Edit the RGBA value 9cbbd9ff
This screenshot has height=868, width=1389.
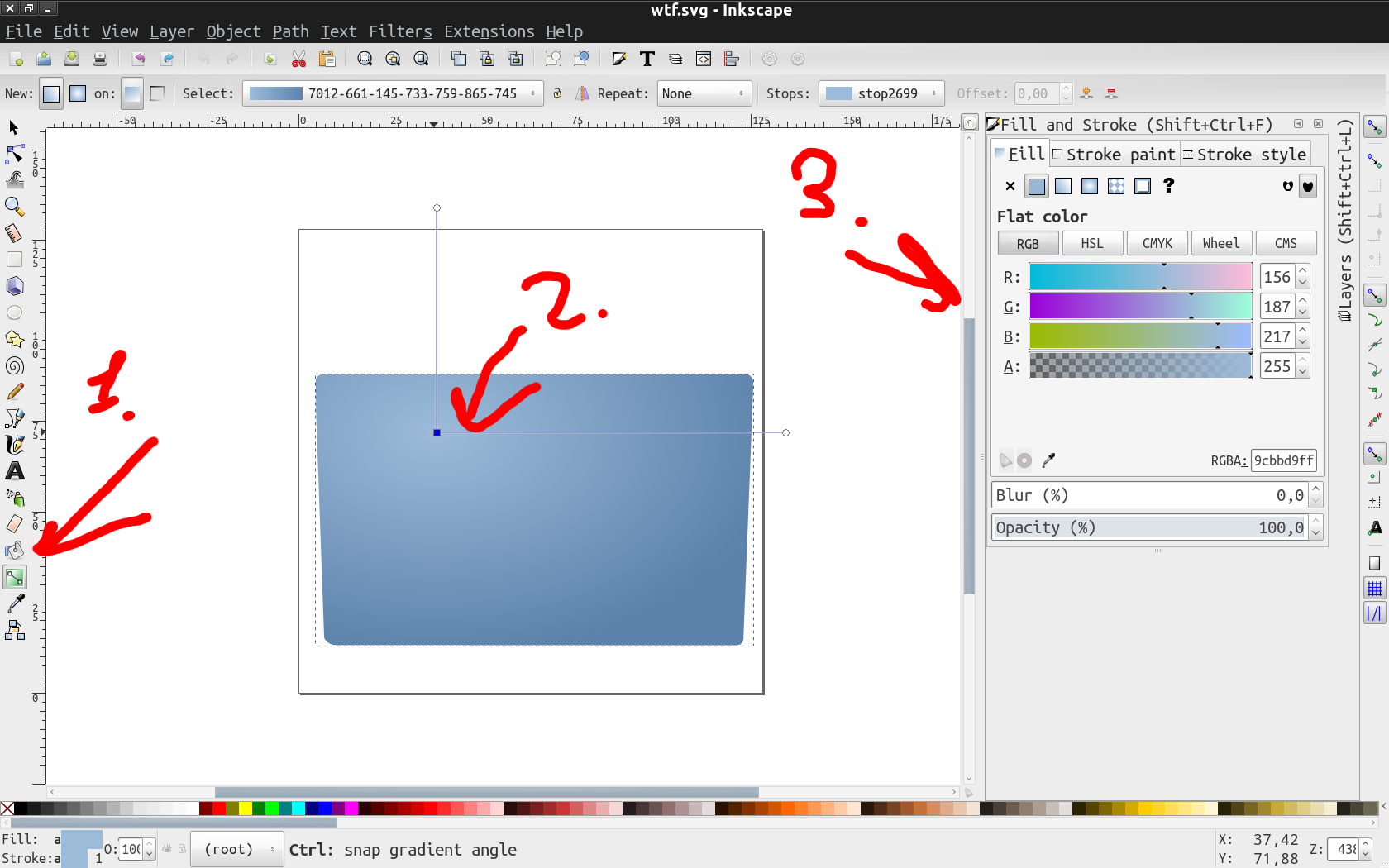pos(1283,460)
